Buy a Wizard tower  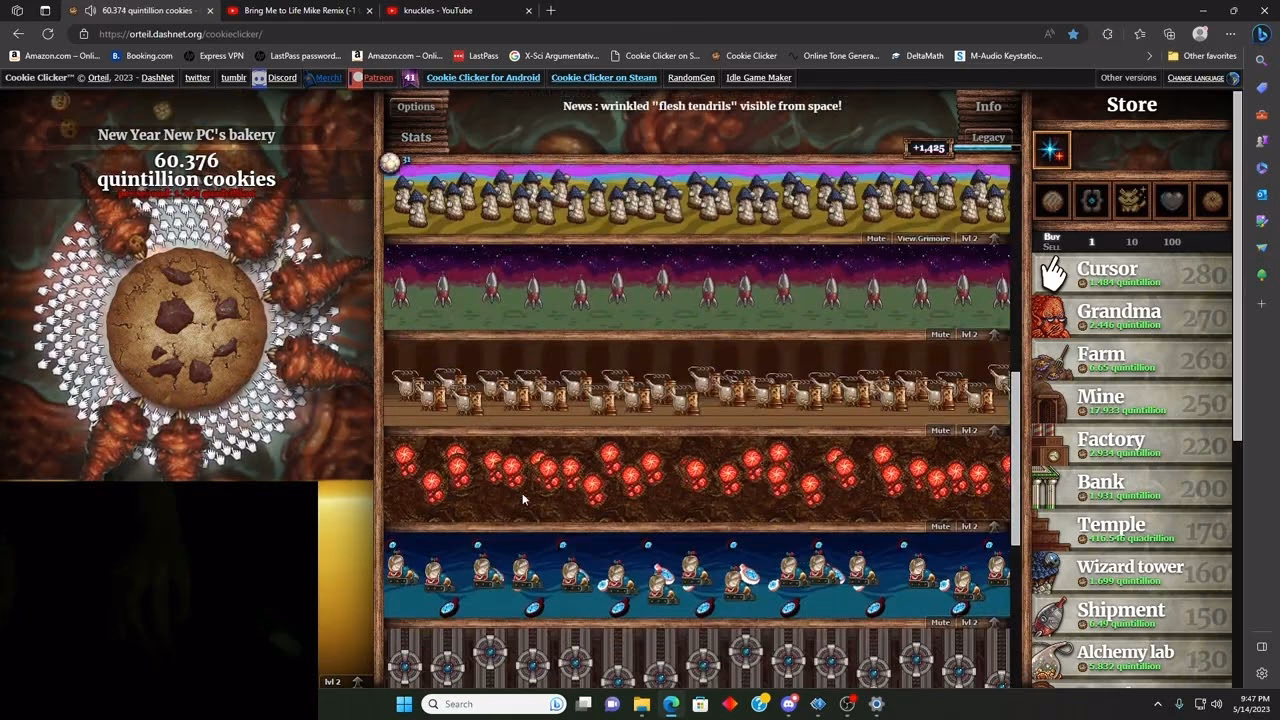pos(1132,573)
